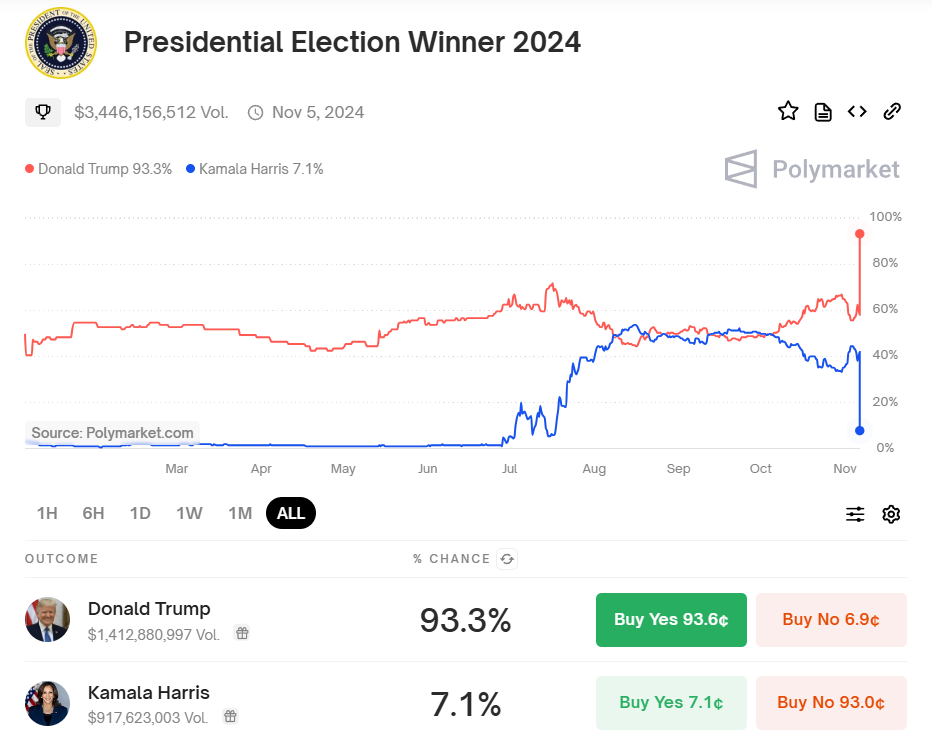This screenshot has width=932, height=741.
Task: Click the embed code icon
Action: tap(857, 111)
